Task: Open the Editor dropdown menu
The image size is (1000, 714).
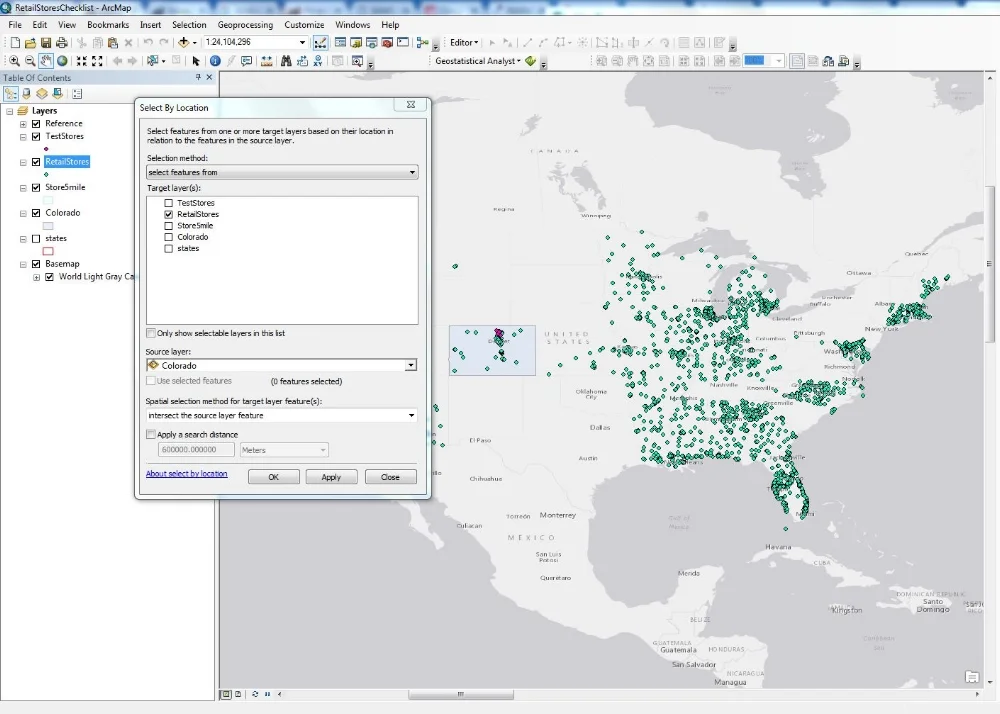Action: [x=464, y=43]
